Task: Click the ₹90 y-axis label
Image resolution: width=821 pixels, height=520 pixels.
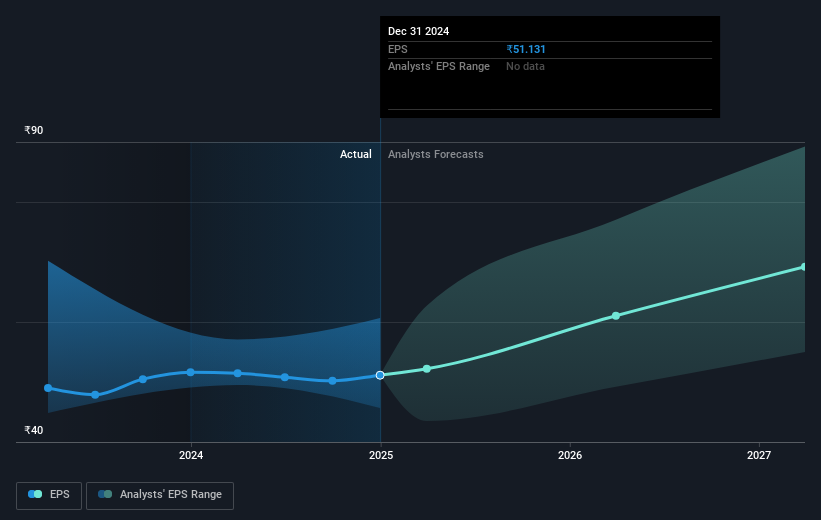Action: pyautogui.click(x=34, y=130)
